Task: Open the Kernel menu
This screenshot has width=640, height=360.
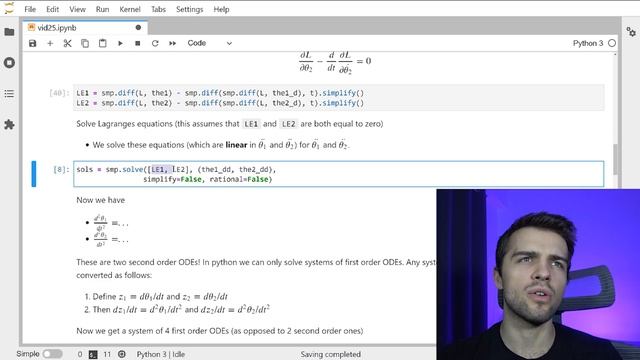Action: pos(130,9)
